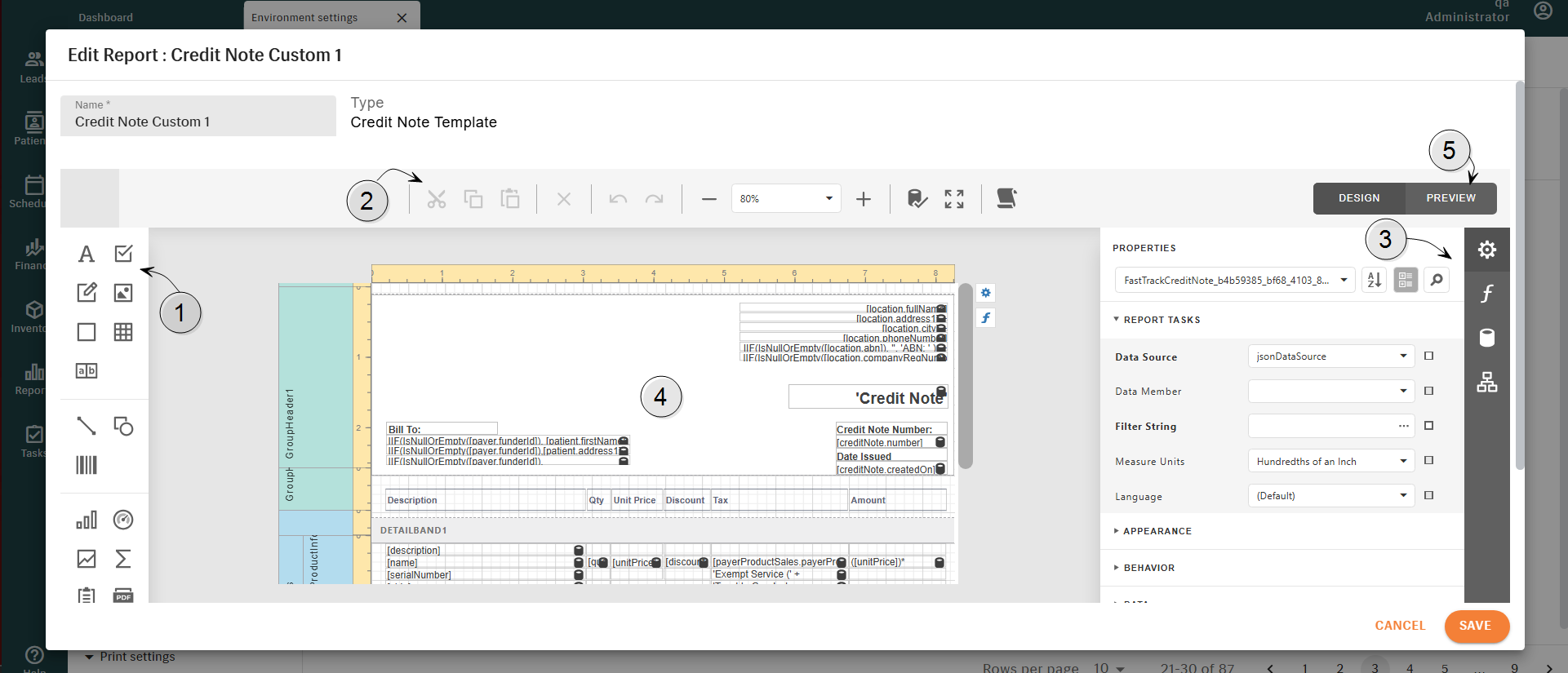Pick the Picture Box control in toolbox
Viewport: 1568px width, 673px height.
(x=123, y=293)
